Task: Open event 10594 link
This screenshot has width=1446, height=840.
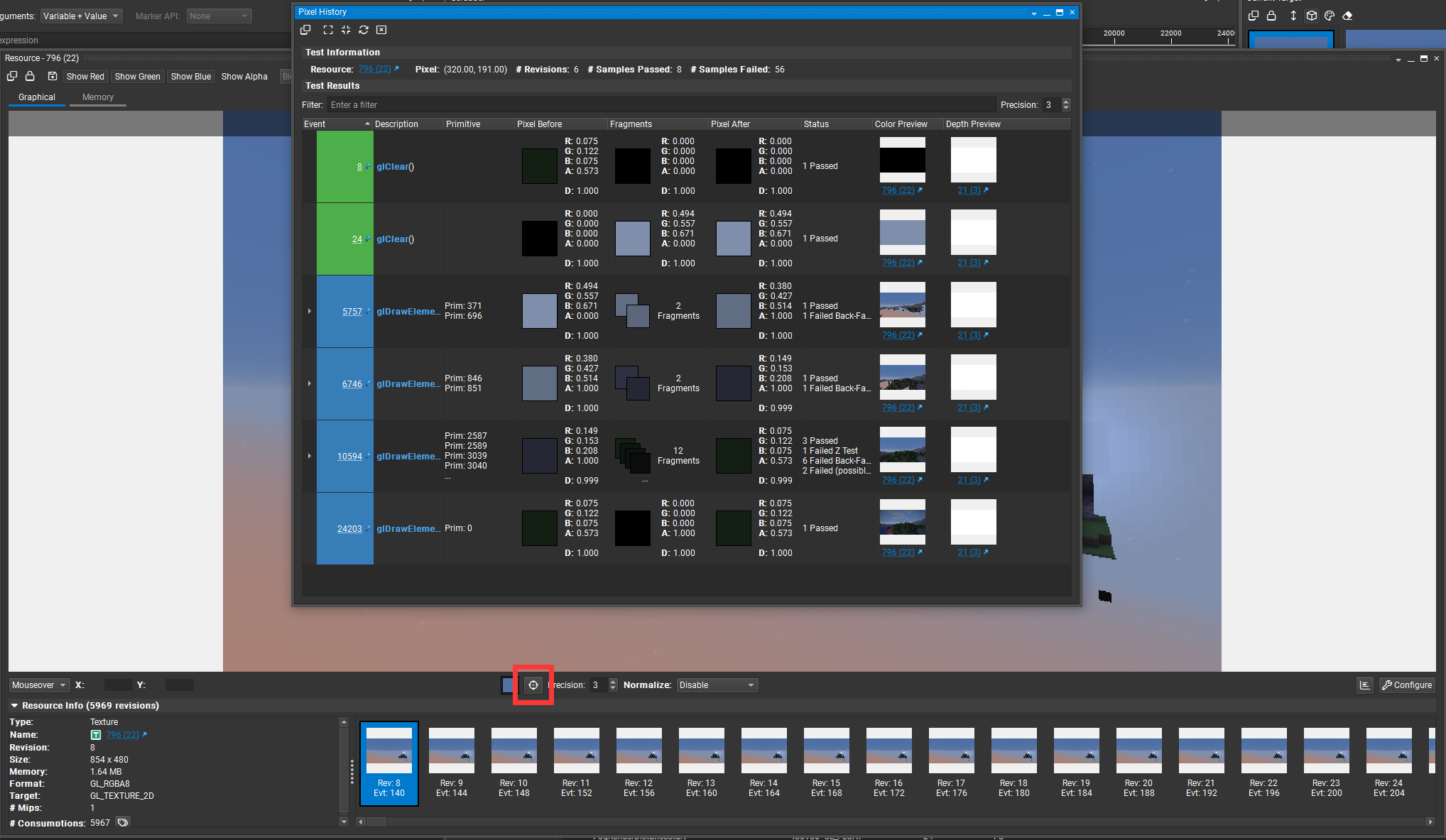Action: (349, 457)
